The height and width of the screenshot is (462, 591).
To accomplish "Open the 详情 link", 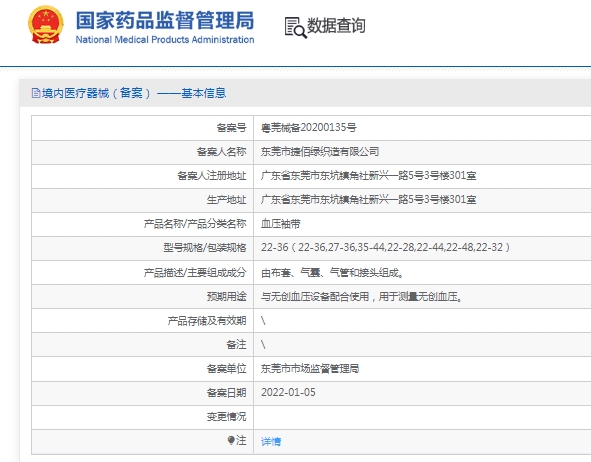I will click(x=271, y=441).
